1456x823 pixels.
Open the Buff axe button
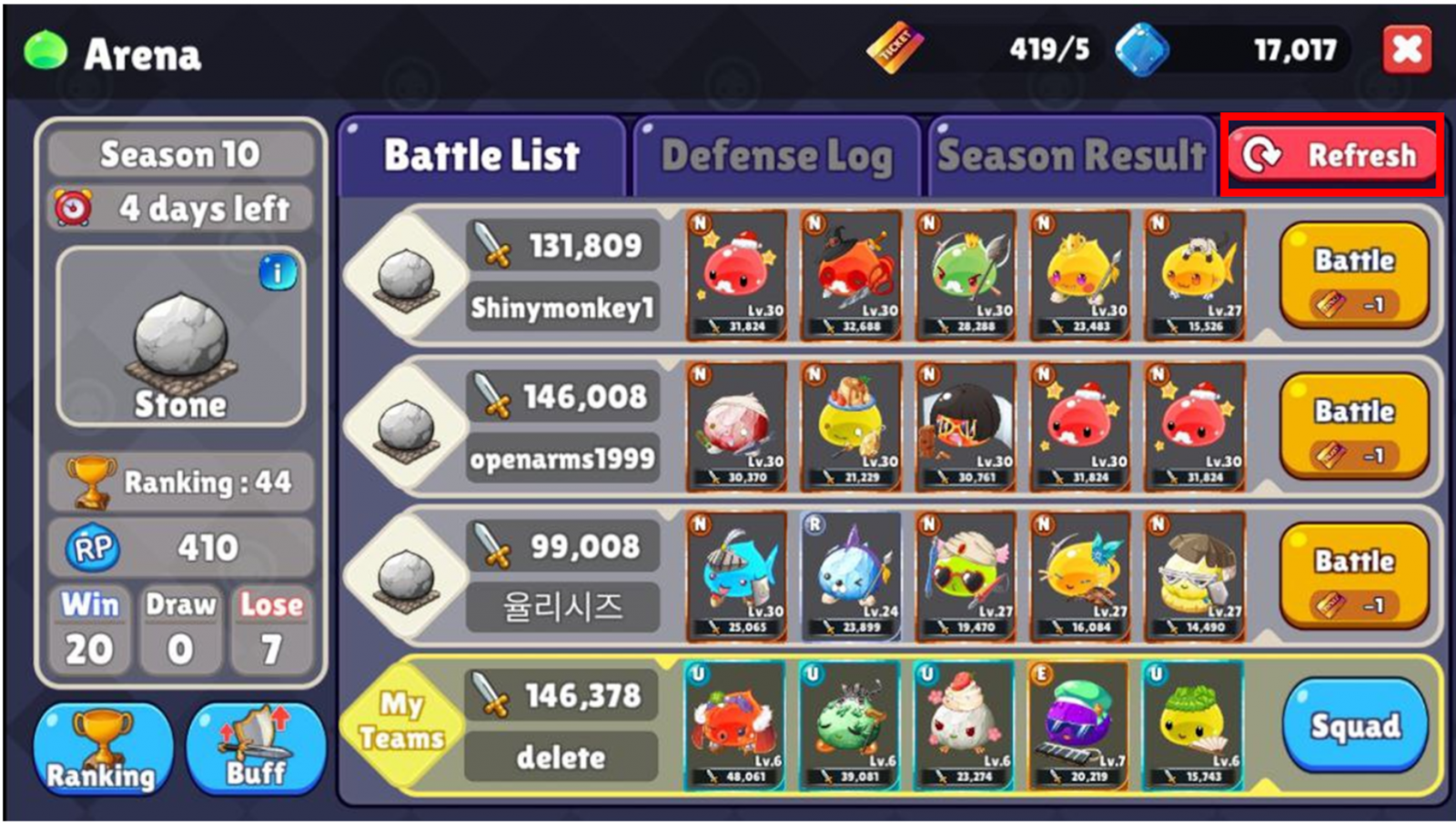256,748
